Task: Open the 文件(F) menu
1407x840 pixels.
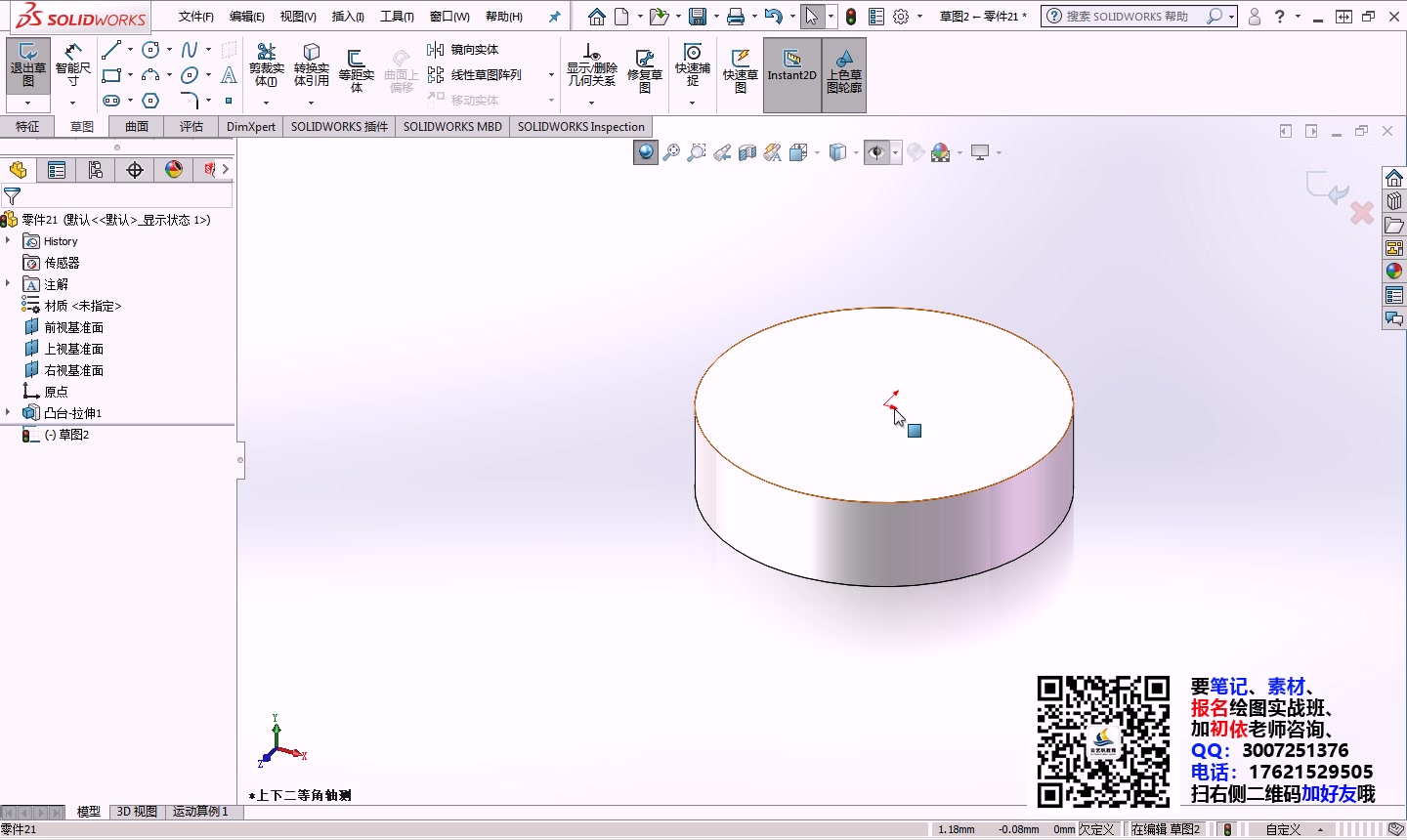Action: click(195, 17)
